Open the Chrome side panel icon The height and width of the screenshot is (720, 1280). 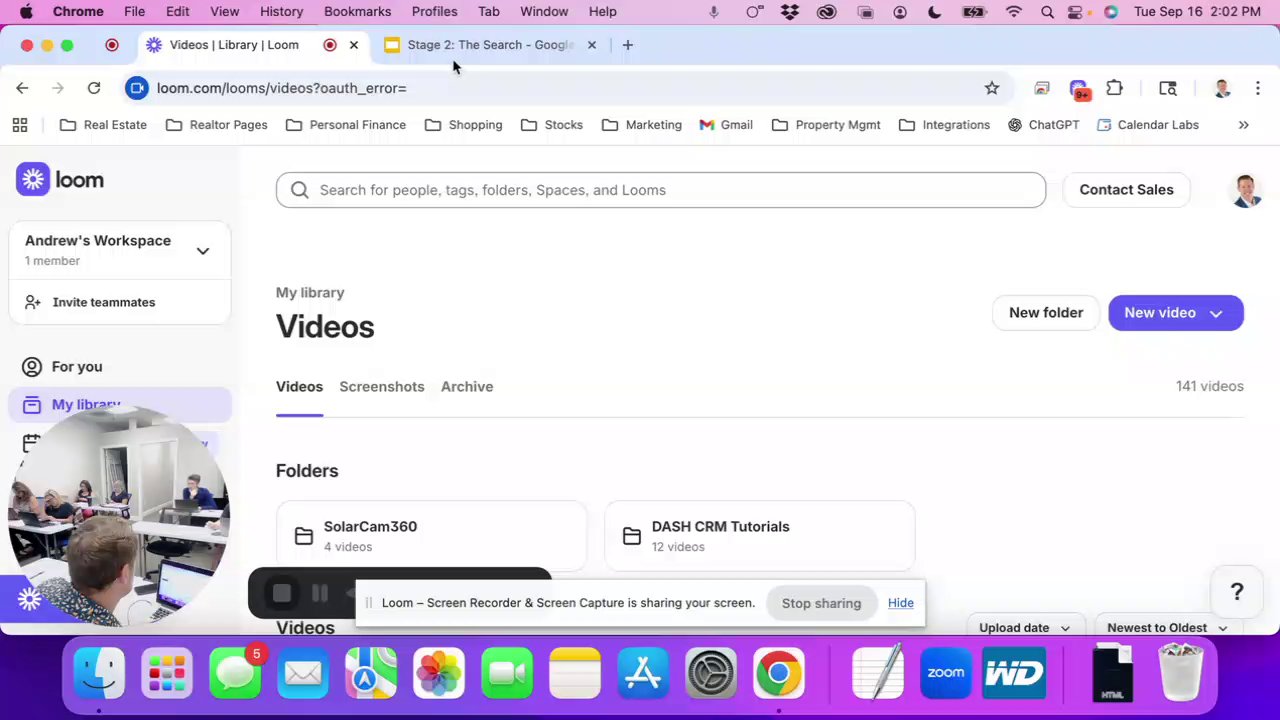pyautogui.click(x=1168, y=88)
